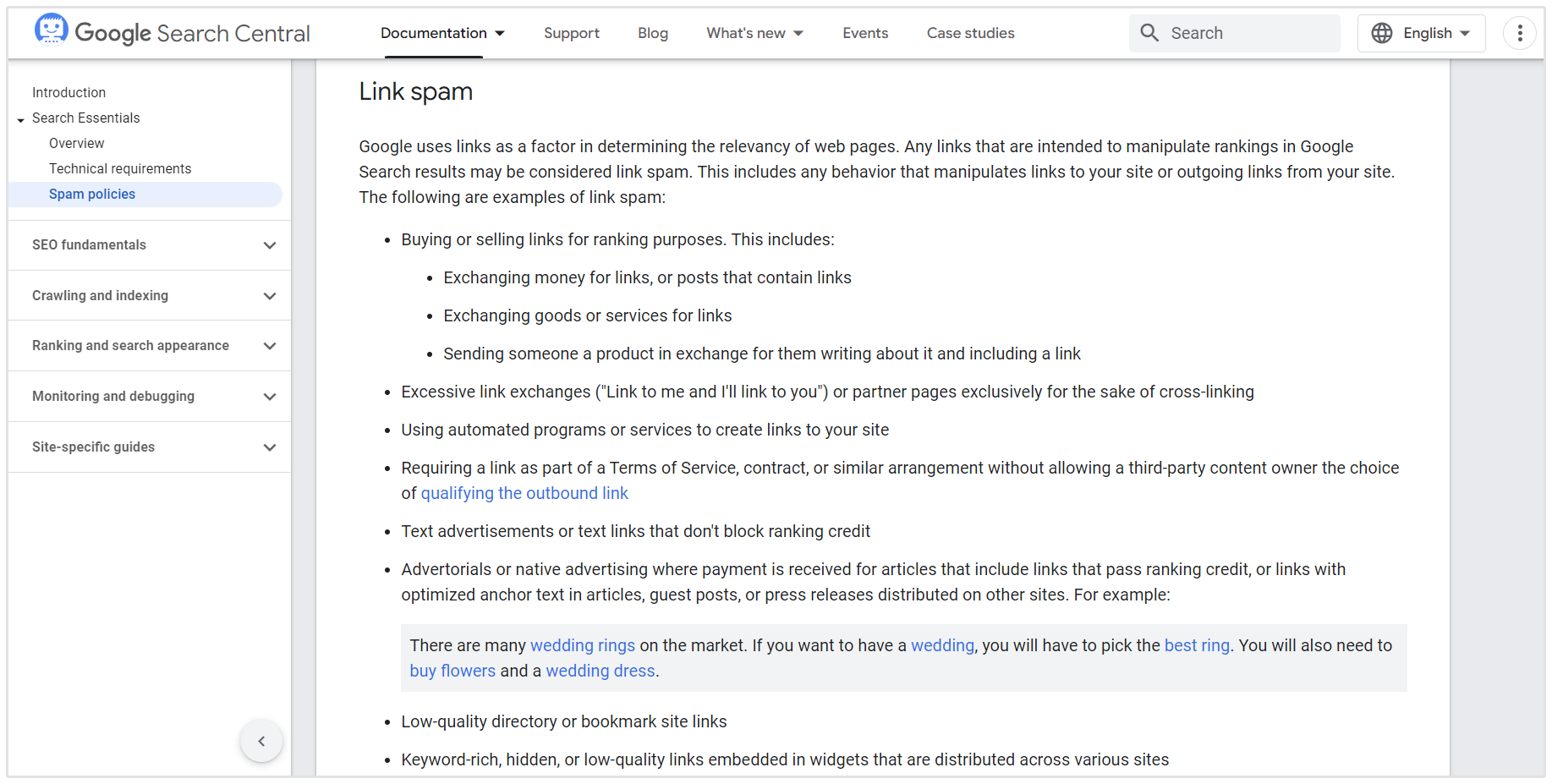Click the wedding rings example link
The width and height of the screenshot is (1552, 784).
(582, 645)
